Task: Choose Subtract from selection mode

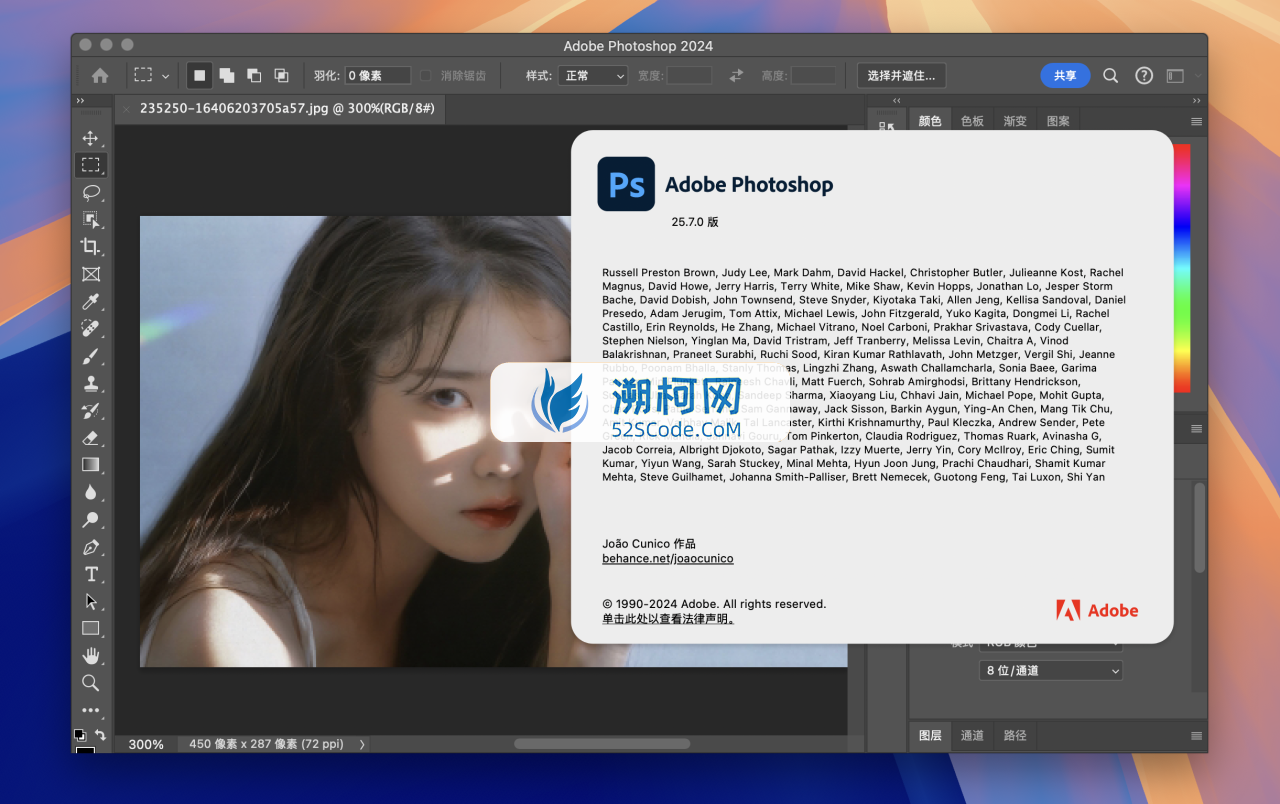Action: tap(254, 75)
